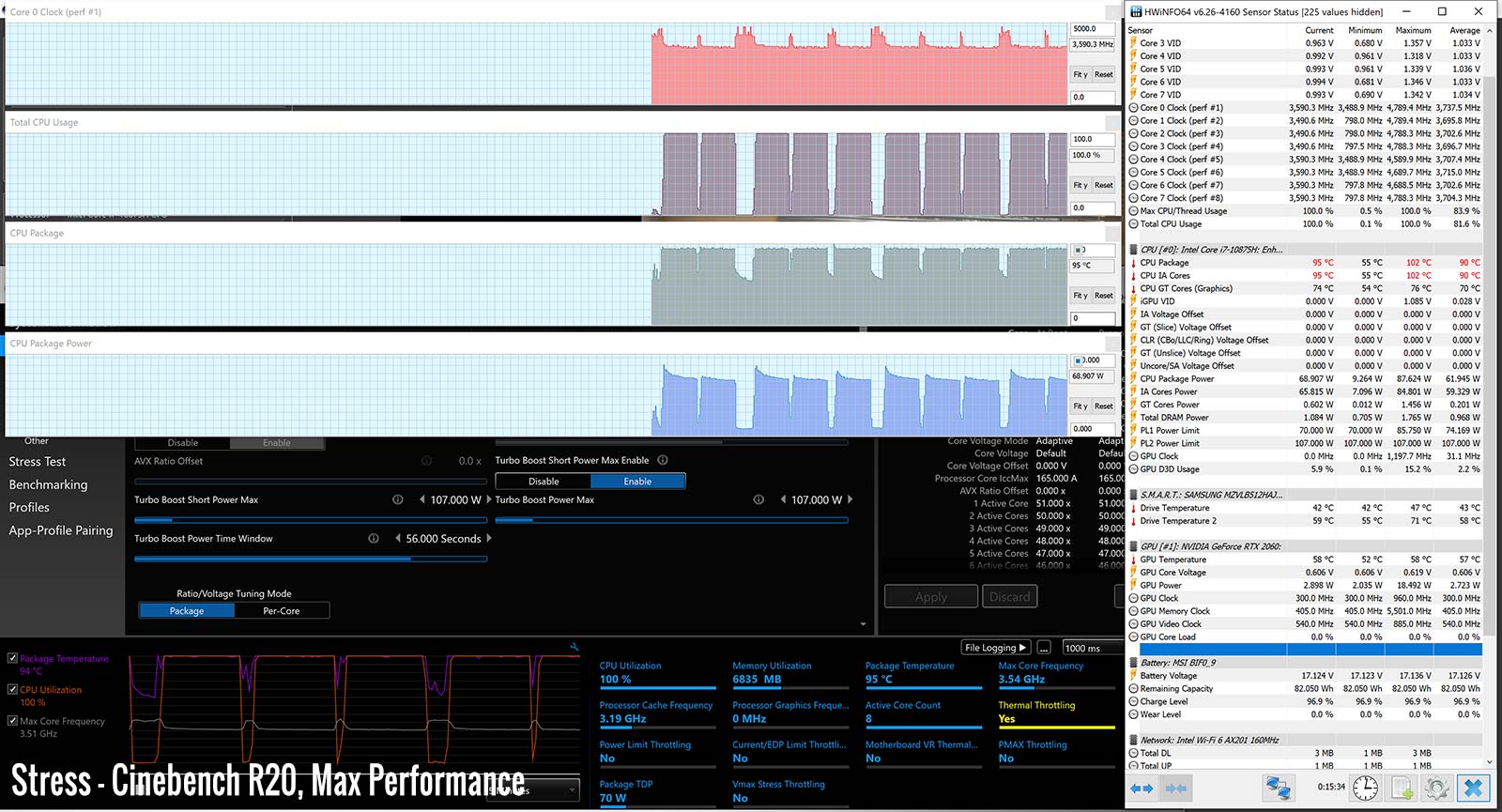Screen dimensions: 1502x812
Task: Select Per-Core ratio/voltage tuning mode
Action: pyautogui.click(x=282, y=611)
